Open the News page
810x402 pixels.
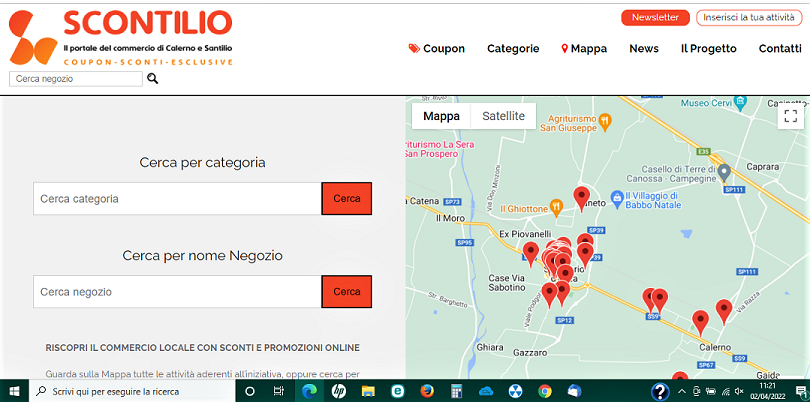(x=644, y=49)
